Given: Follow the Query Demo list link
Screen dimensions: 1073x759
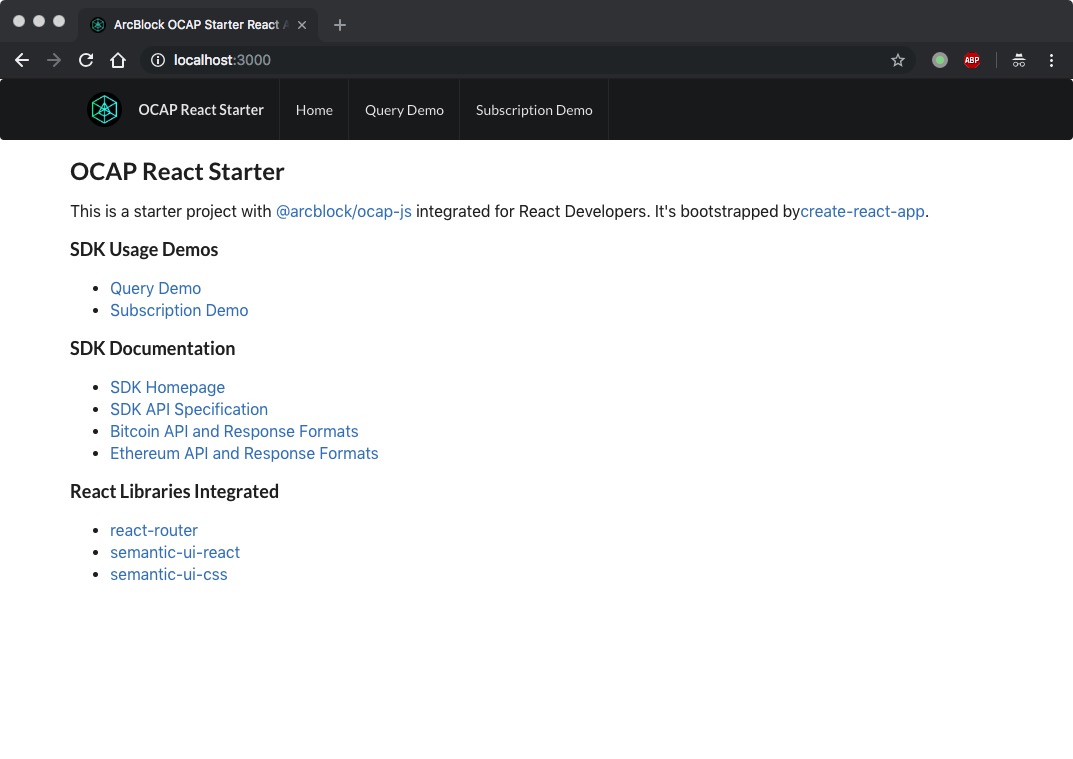Looking at the screenshot, I should [x=155, y=288].
